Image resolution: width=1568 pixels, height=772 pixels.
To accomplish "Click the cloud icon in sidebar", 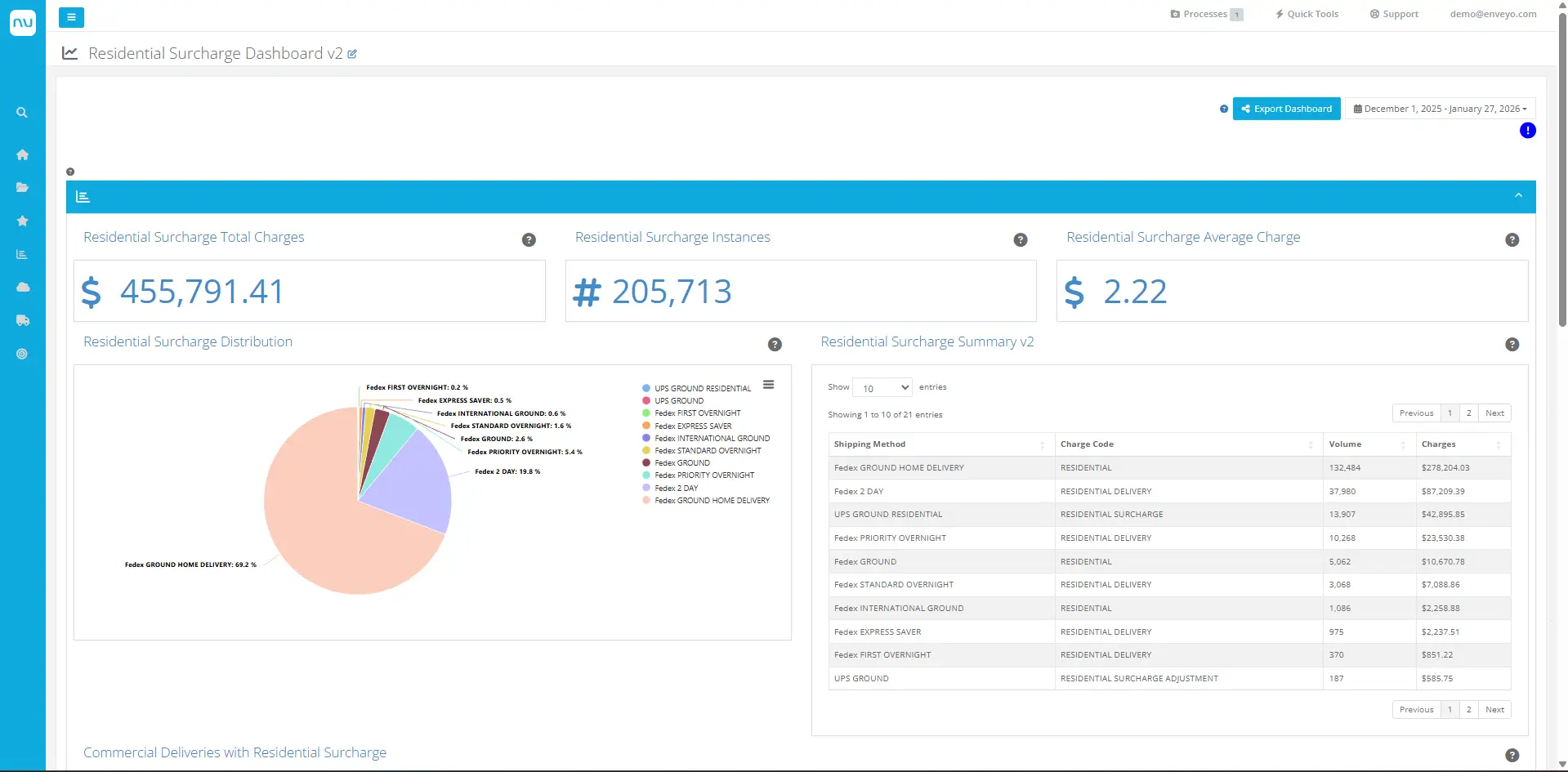I will click(22, 287).
